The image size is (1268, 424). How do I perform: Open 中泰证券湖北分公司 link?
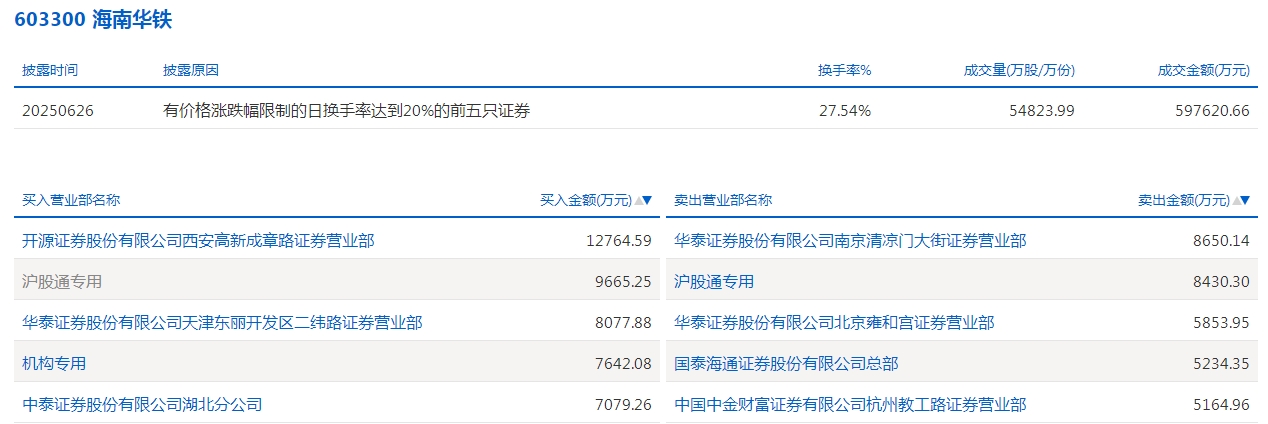tap(142, 404)
